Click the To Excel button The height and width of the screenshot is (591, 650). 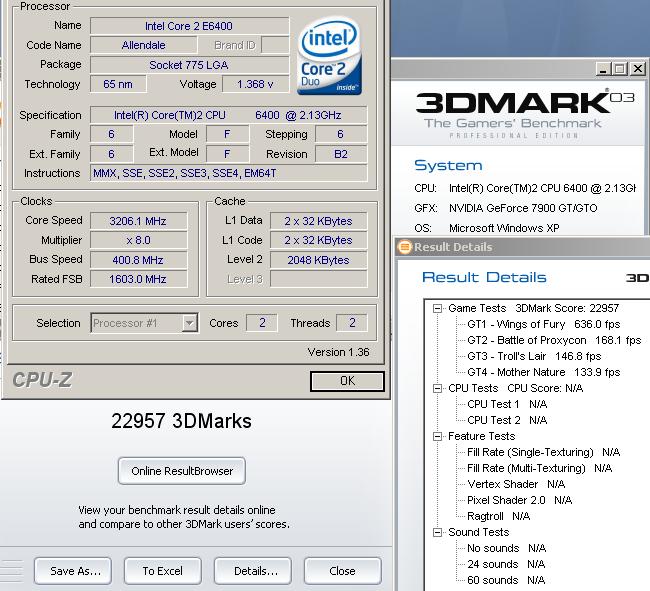(x=162, y=571)
